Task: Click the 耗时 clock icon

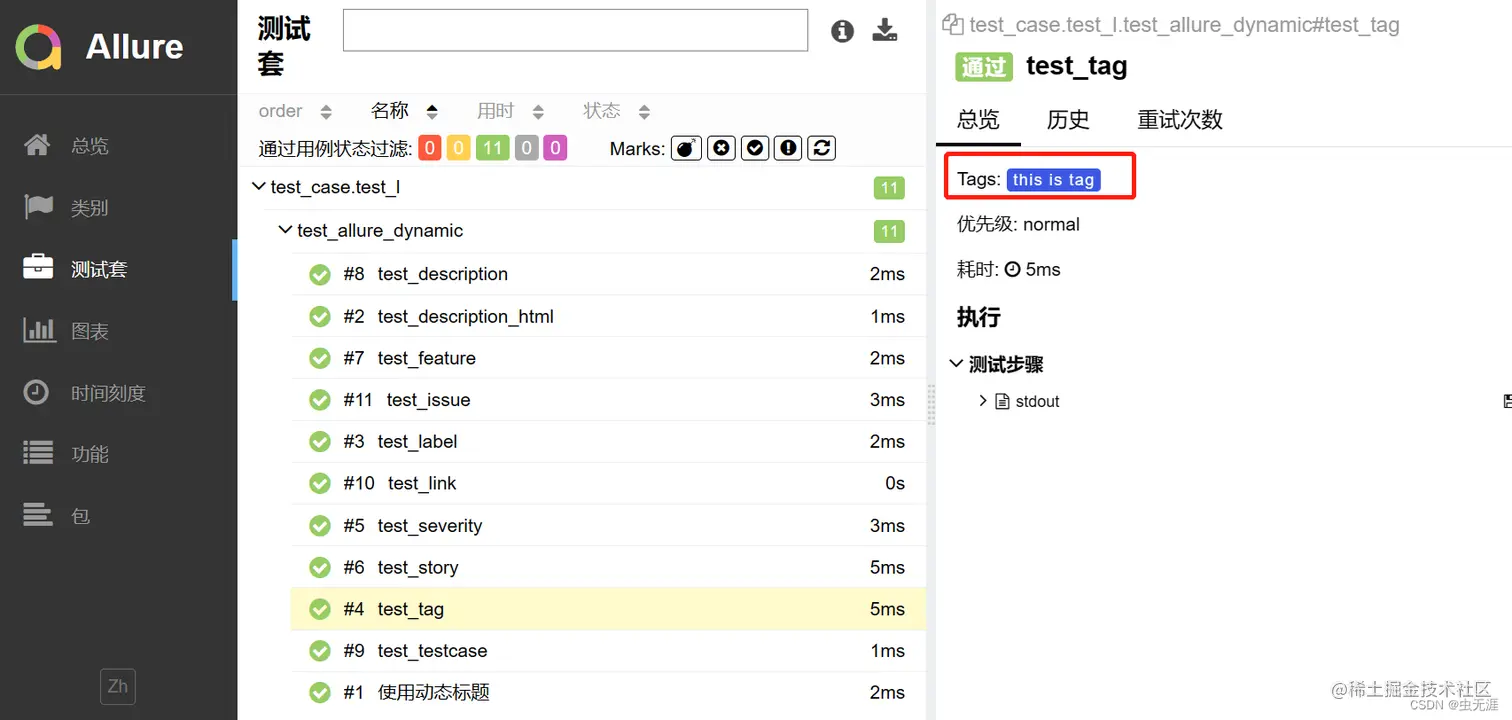Action: [1012, 270]
